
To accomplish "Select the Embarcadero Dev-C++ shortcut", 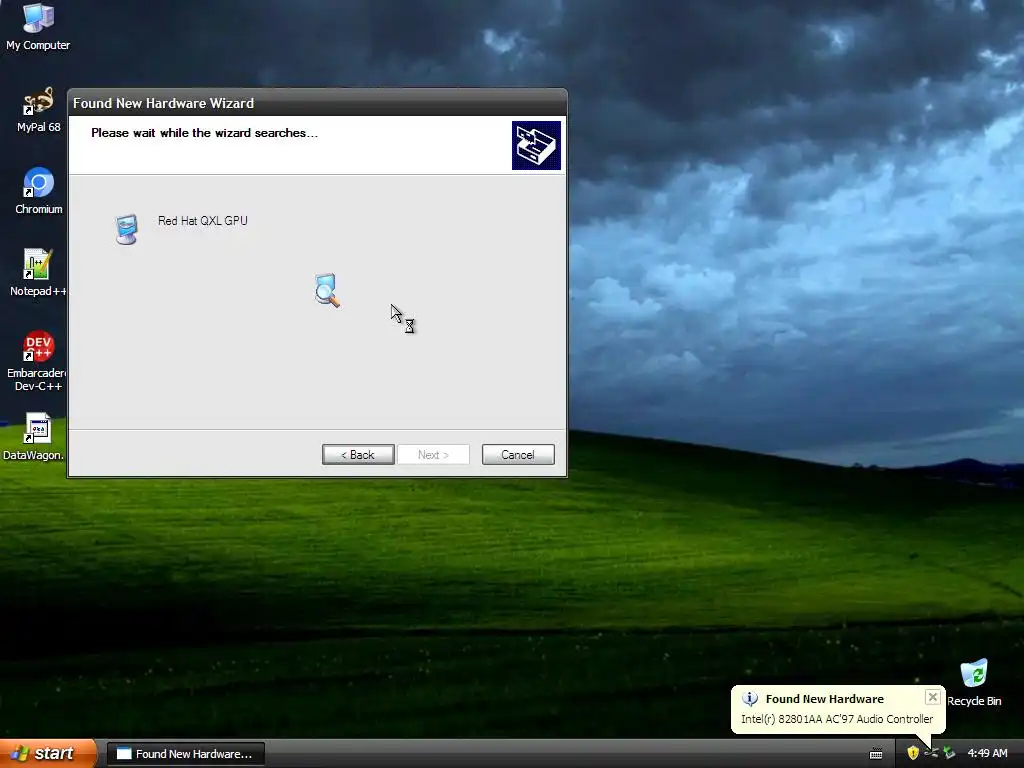I will (x=37, y=360).
